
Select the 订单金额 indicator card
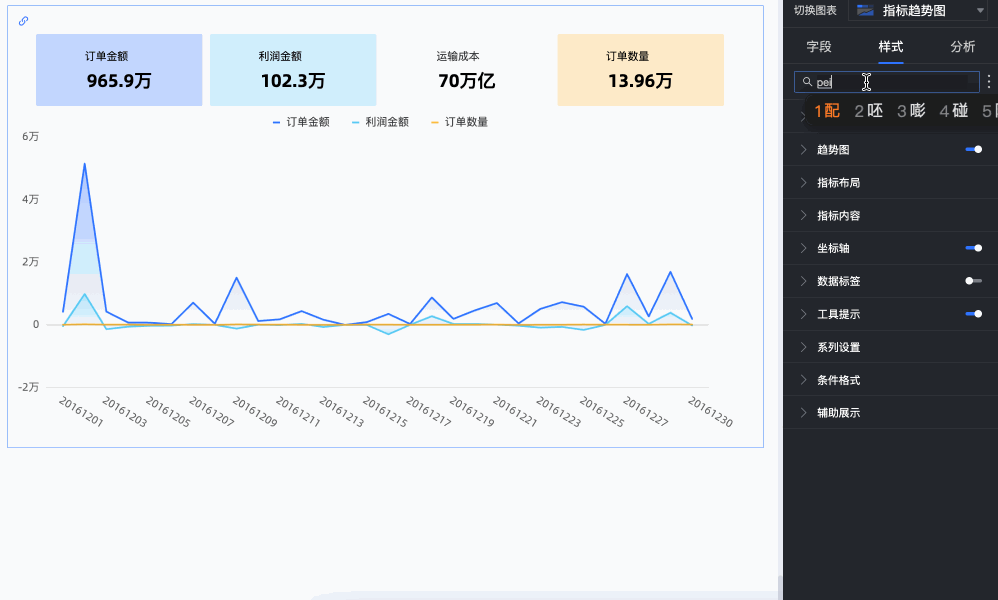[x=119, y=70]
